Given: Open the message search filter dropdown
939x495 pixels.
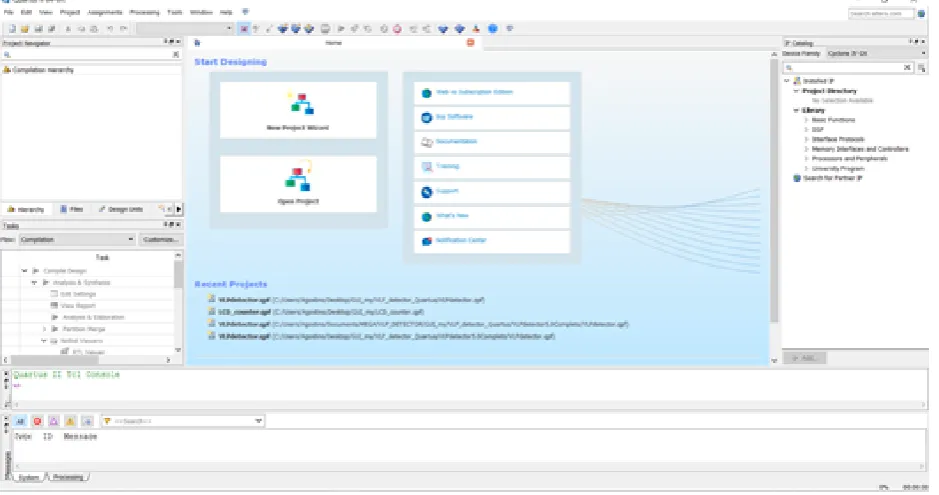Looking at the screenshot, I should (258, 421).
